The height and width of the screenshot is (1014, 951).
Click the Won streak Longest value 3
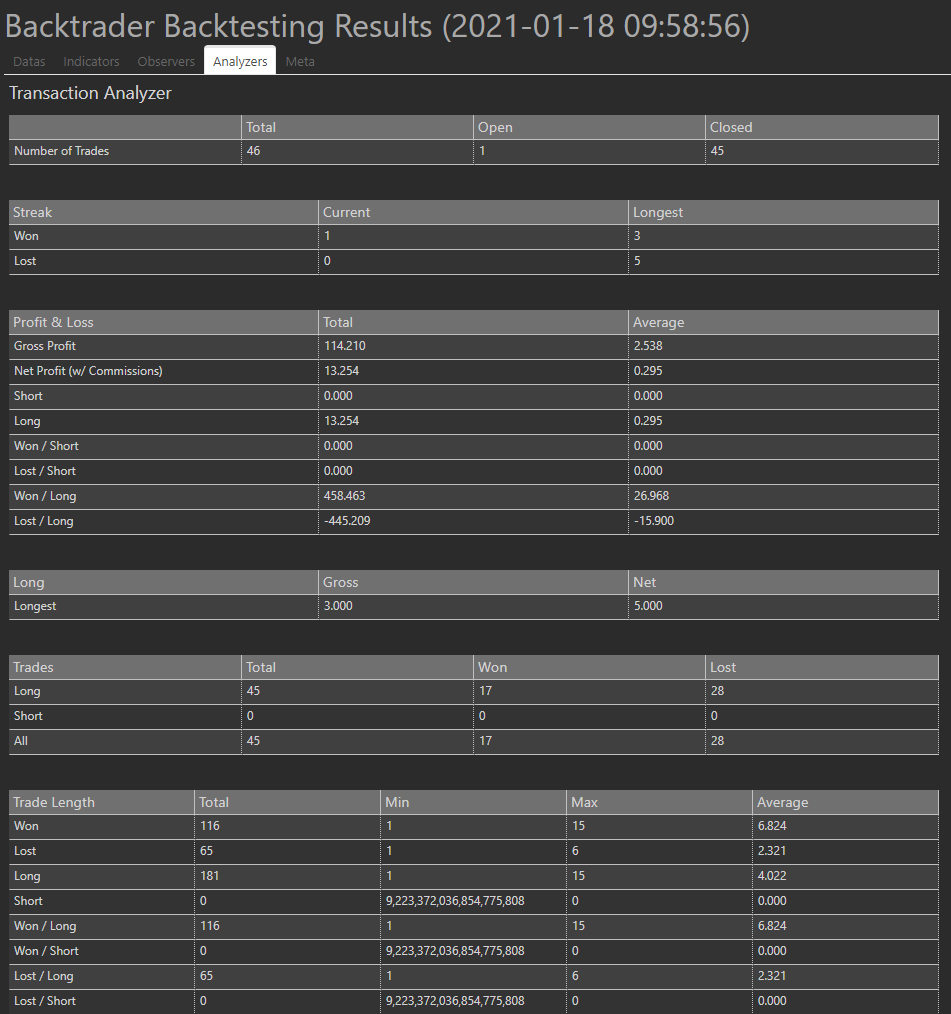tap(637, 236)
